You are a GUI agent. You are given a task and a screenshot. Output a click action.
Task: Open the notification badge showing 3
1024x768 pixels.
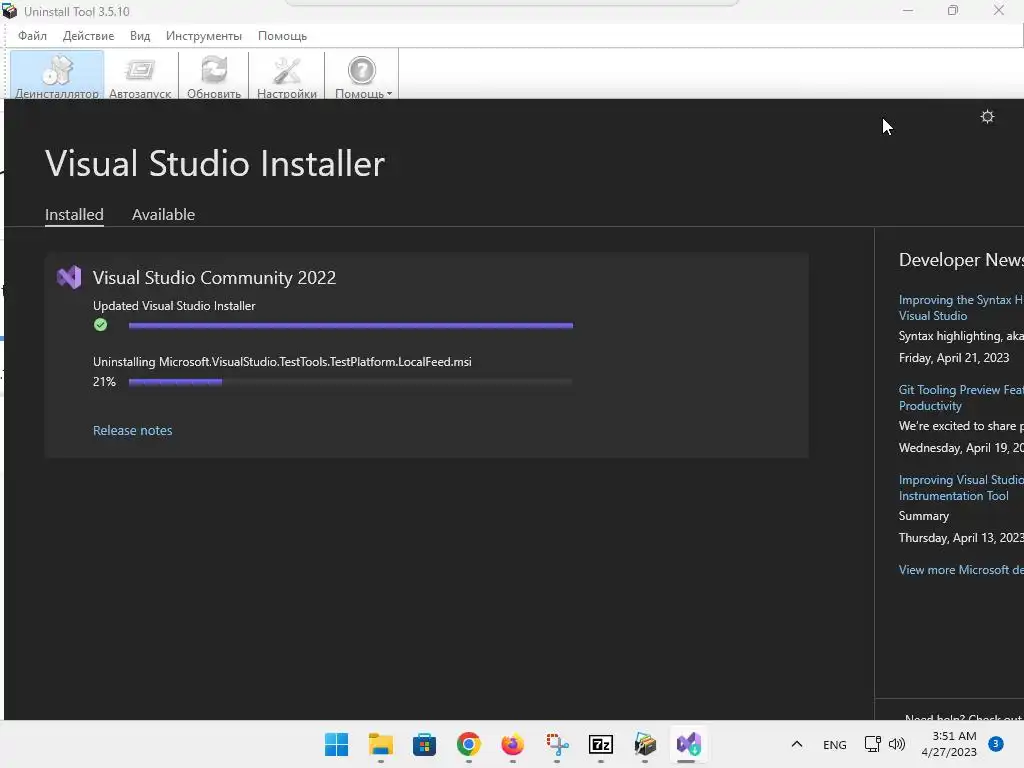pos(995,744)
